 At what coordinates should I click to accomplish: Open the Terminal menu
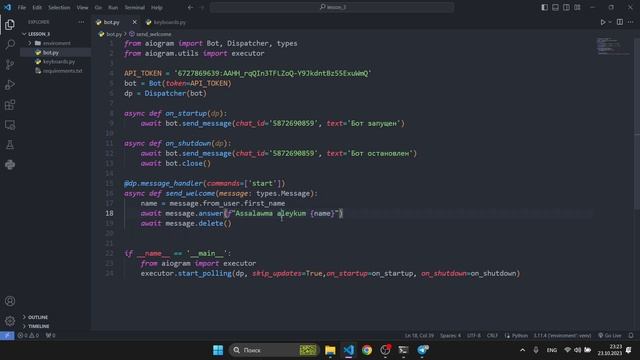pos(135,7)
